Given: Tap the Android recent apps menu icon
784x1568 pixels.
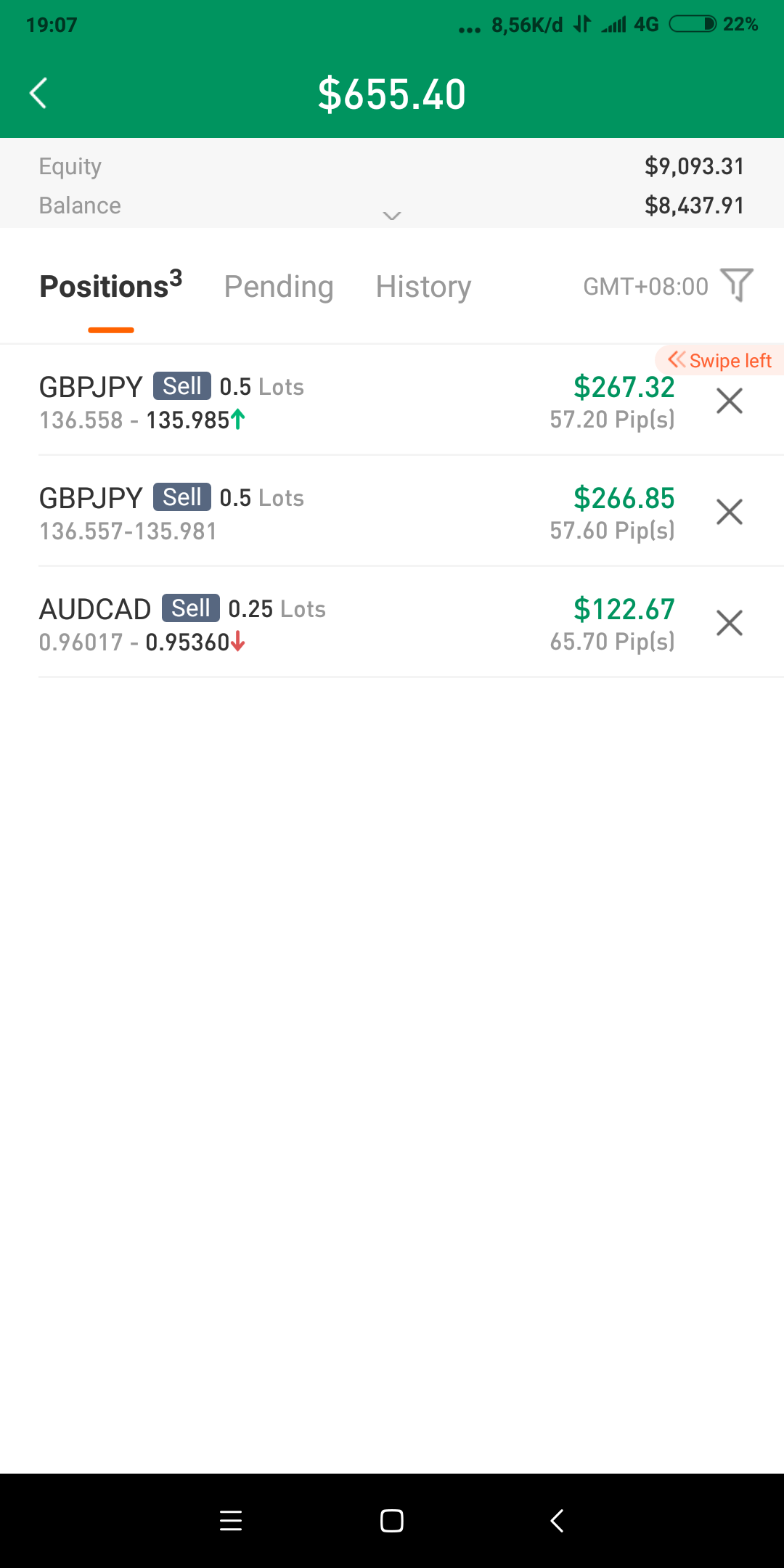Looking at the screenshot, I should pyautogui.click(x=231, y=1520).
